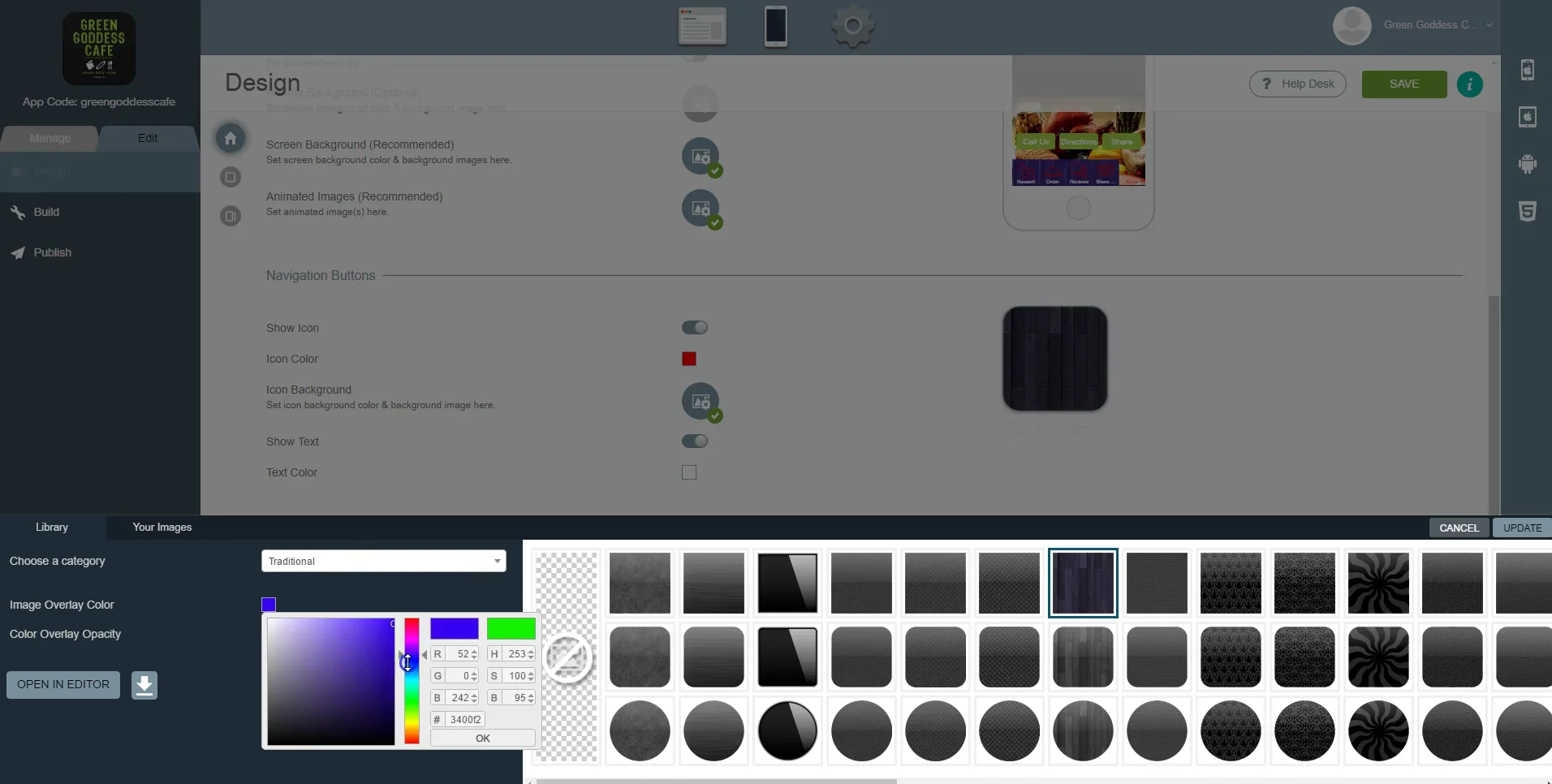
Task: Open the Traditional category dropdown
Action: 383,561
